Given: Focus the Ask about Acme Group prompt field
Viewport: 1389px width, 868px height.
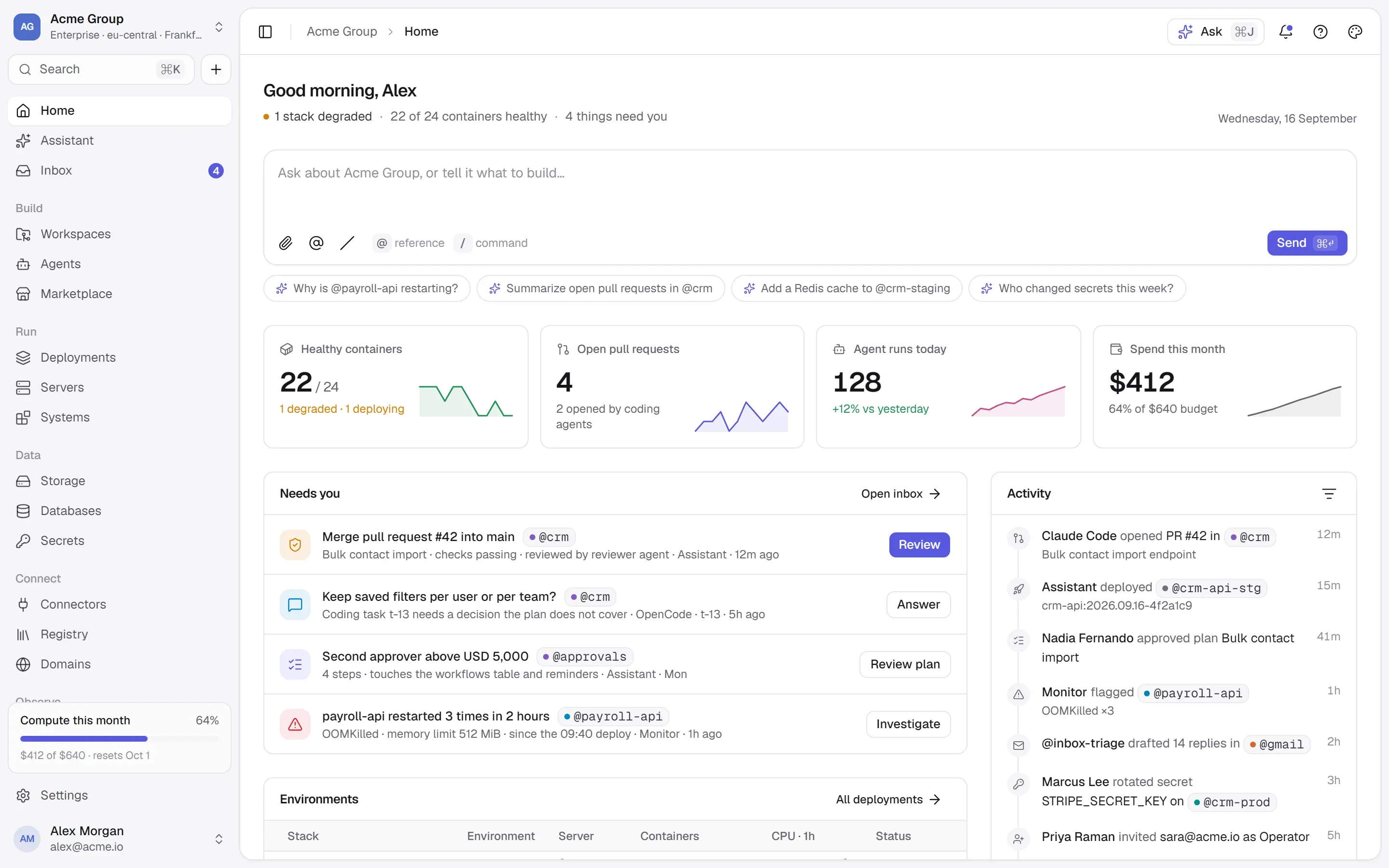Looking at the screenshot, I should coord(809,190).
